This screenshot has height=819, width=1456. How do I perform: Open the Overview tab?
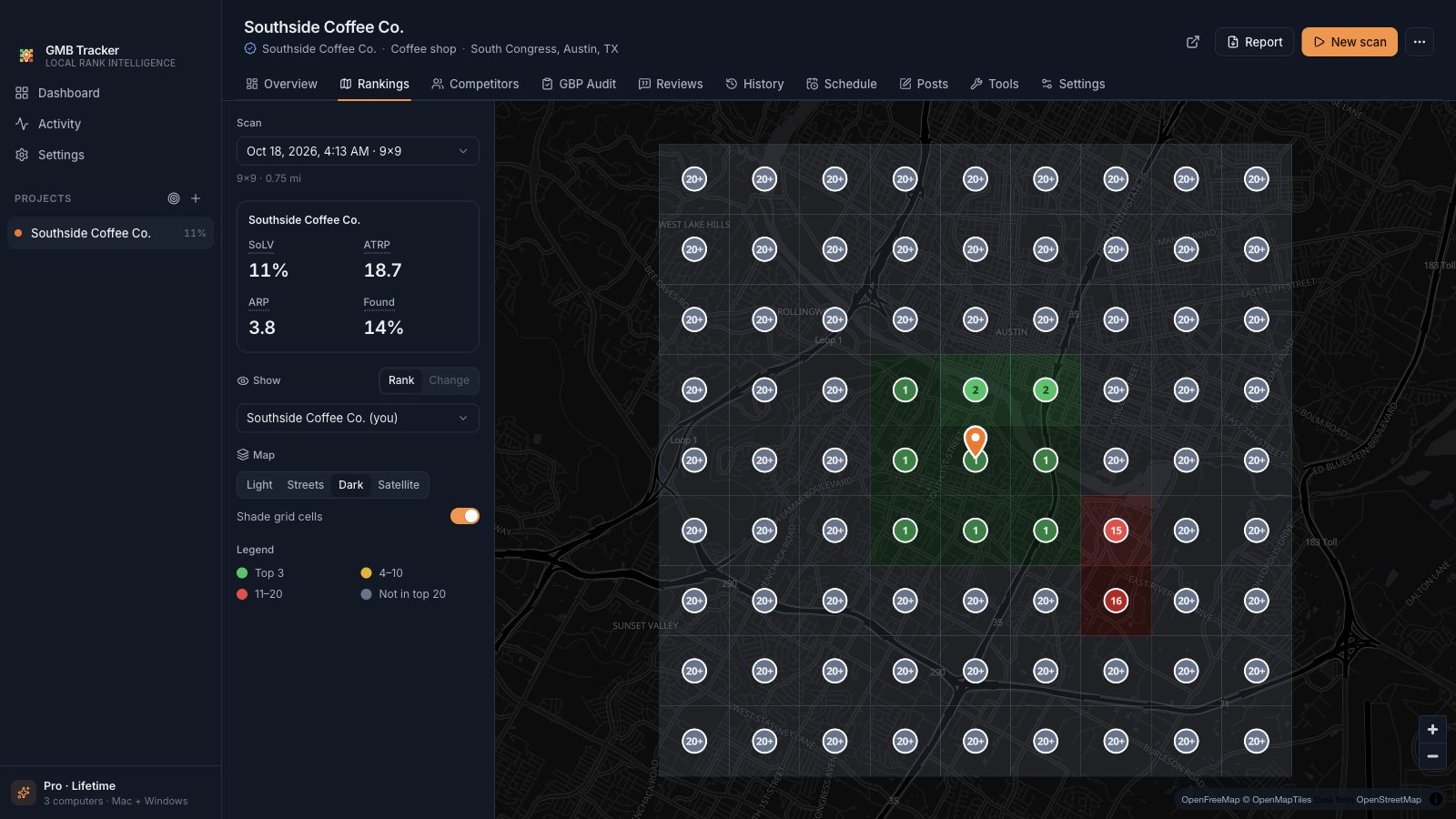[281, 84]
